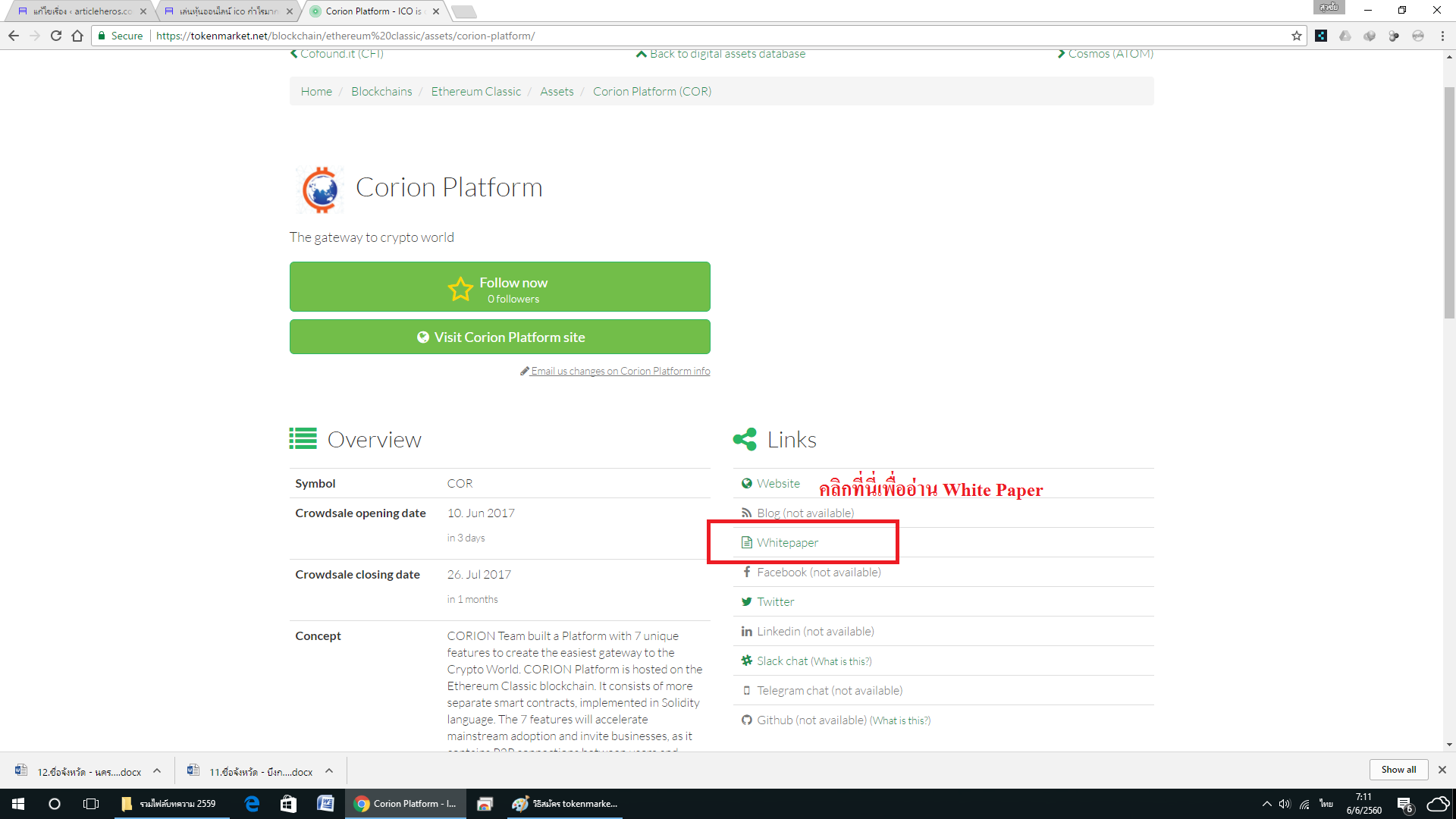Viewport: 1456px width, 819px height.
Task: Launch Microsoft Edge from taskbar
Action: point(252,804)
